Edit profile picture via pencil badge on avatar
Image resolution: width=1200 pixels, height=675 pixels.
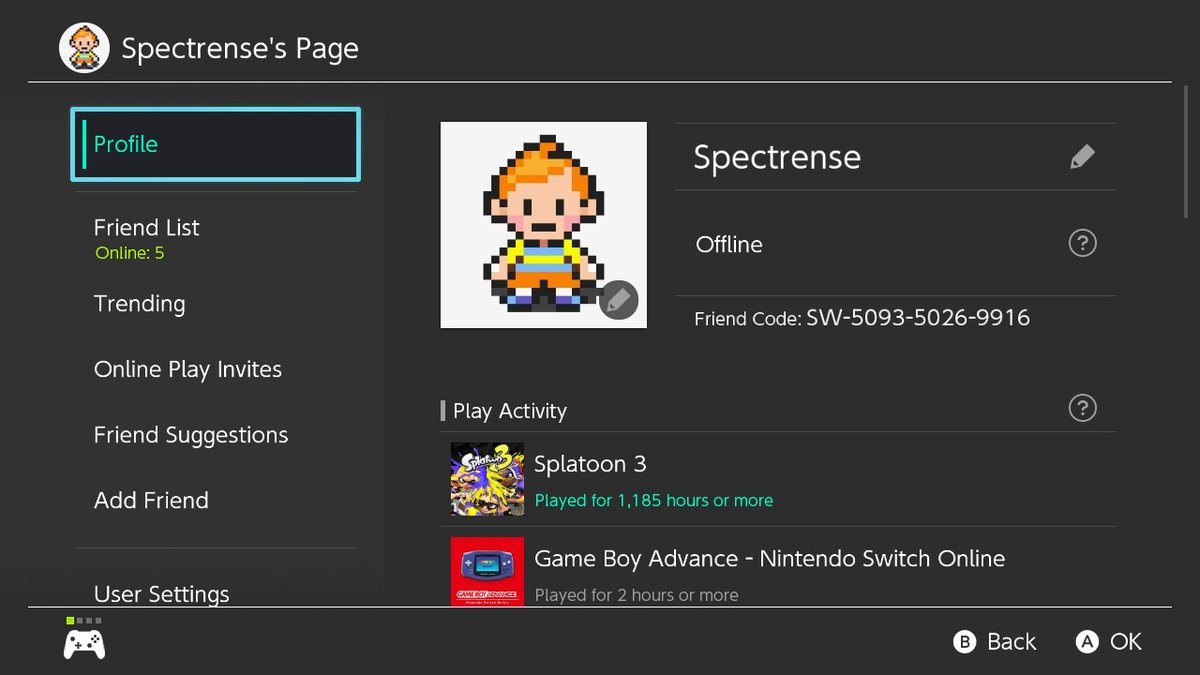(619, 300)
